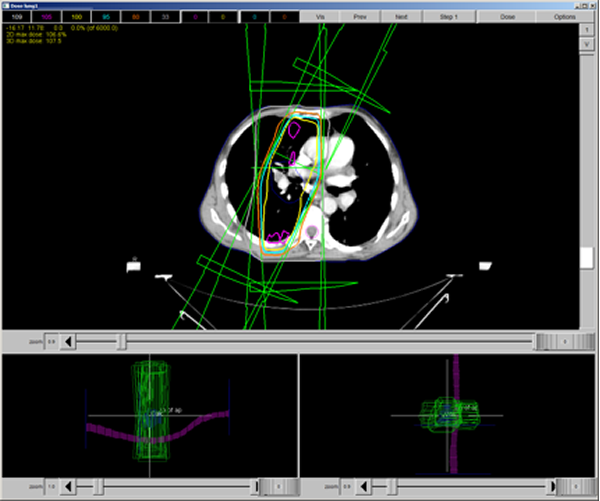This screenshot has height=501, width=600.
Task: Click the Vis button
Action: [320, 17]
